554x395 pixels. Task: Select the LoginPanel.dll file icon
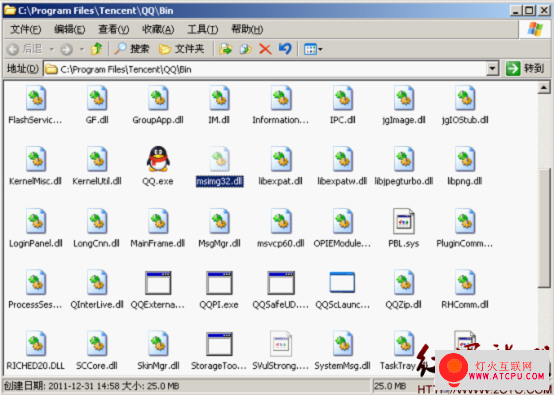pyautogui.click(x=36, y=221)
